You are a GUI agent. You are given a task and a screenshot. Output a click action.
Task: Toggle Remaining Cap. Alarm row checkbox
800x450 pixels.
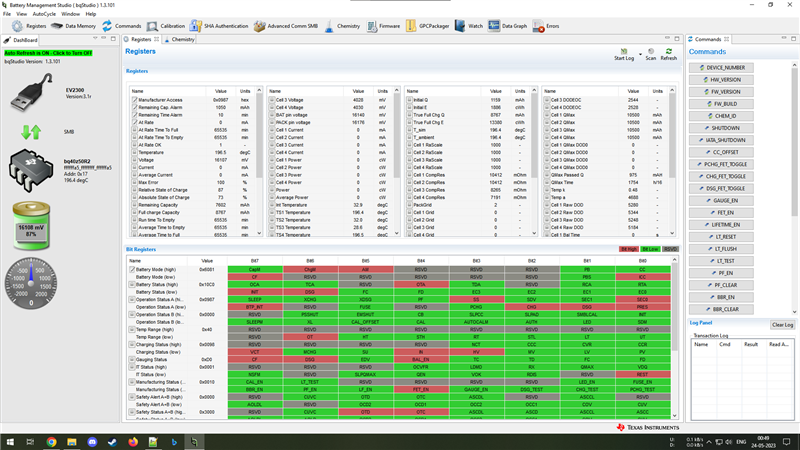(x=135, y=108)
